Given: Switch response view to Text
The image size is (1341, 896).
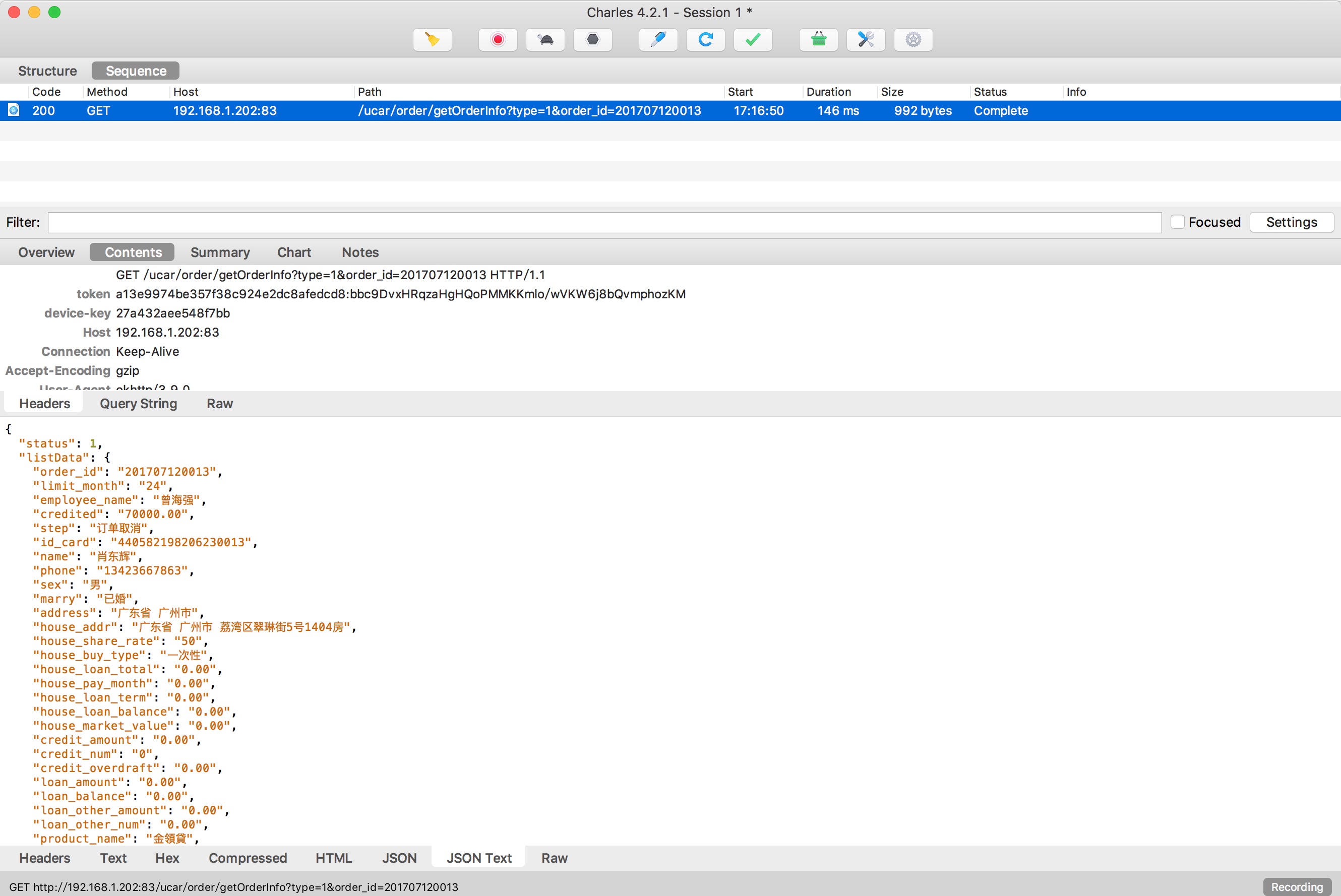Looking at the screenshot, I should tap(113, 858).
